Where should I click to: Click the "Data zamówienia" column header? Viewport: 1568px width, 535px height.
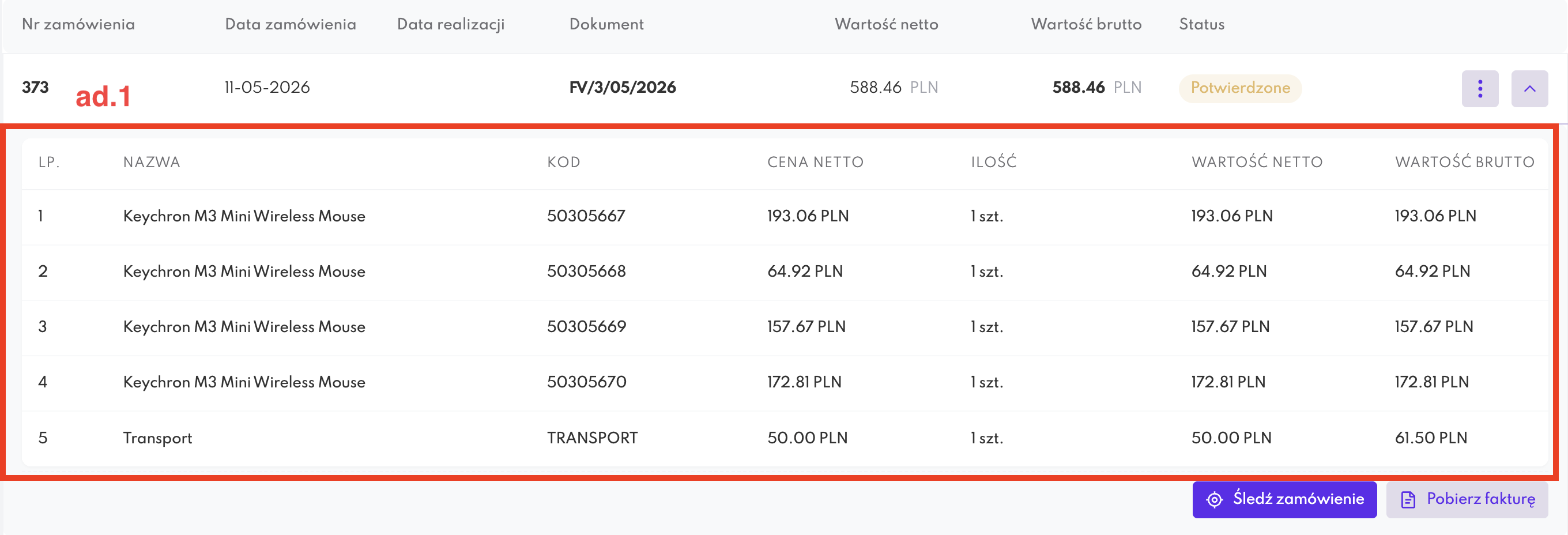coord(291,24)
